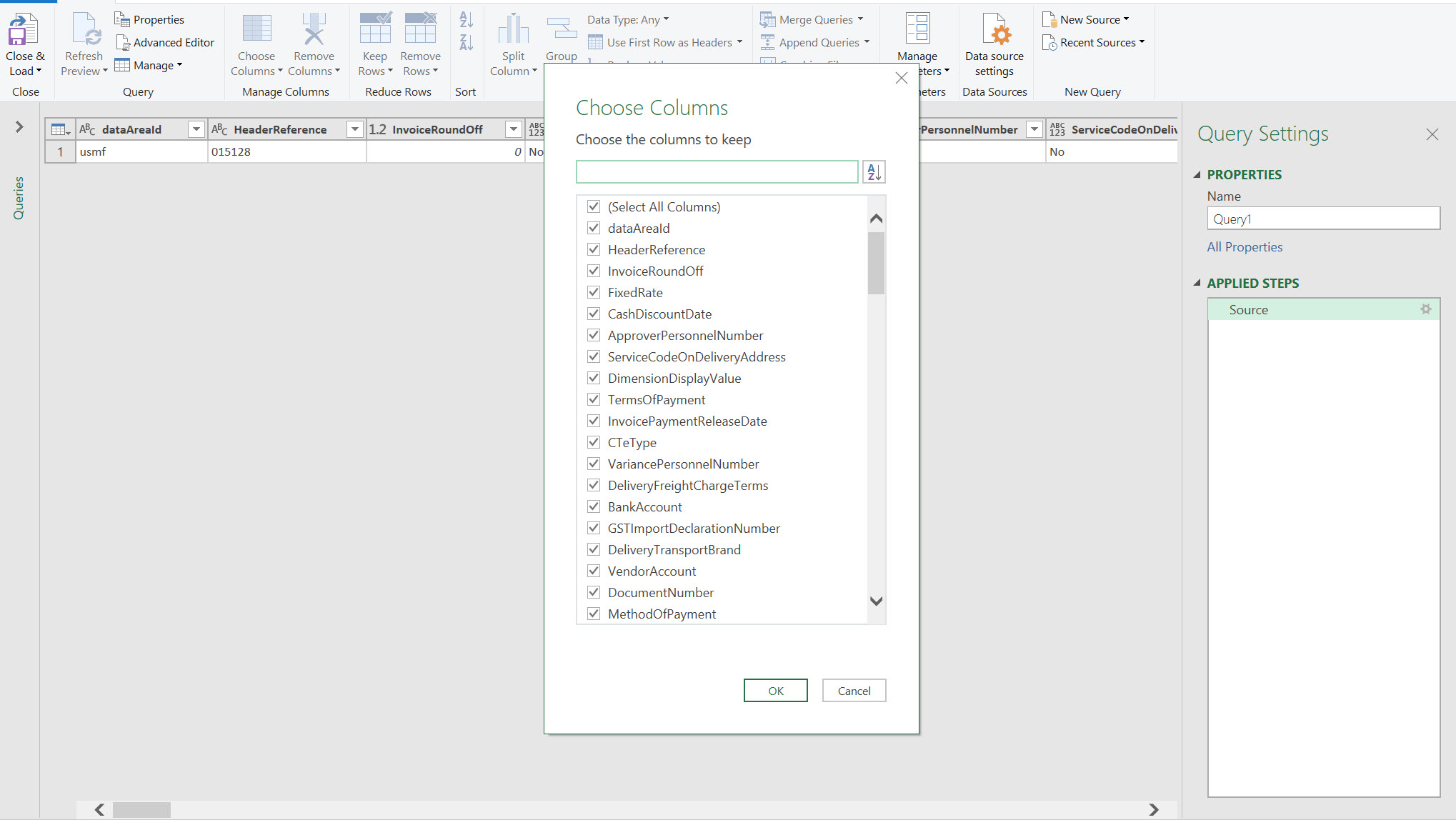Open the PersonnelNumber column filter dropdown
The image size is (1456, 820).
click(1034, 129)
